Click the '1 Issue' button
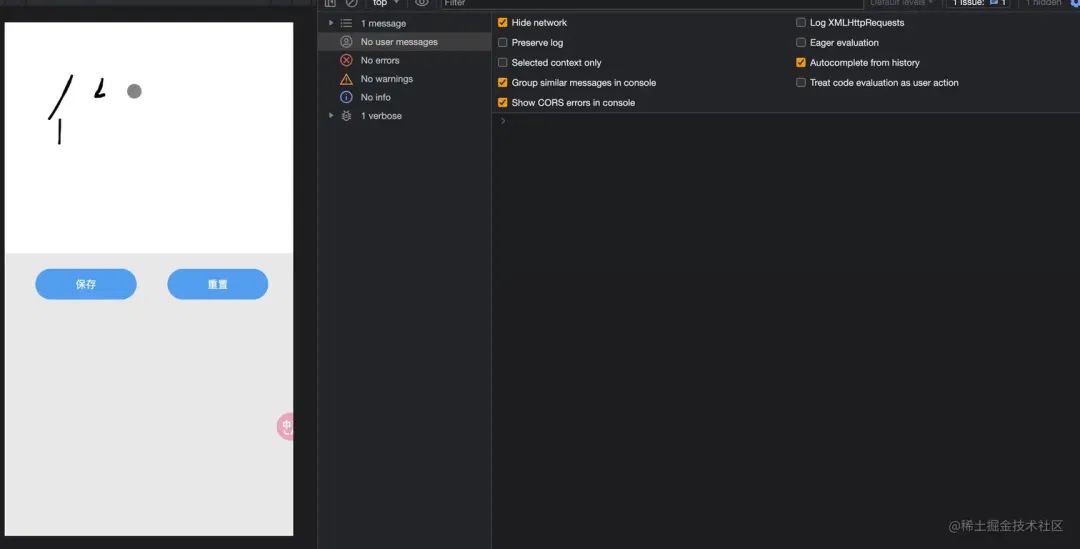The height and width of the screenshot is (549, 1080). coord(979,3)
